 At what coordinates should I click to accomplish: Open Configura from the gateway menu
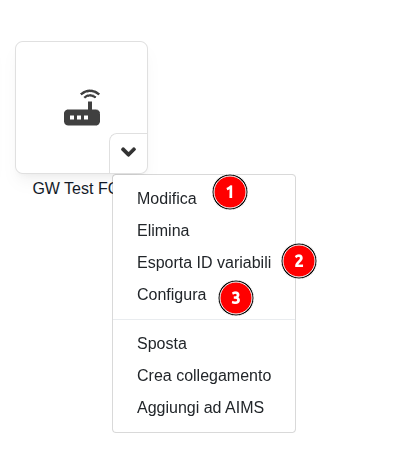171,294
